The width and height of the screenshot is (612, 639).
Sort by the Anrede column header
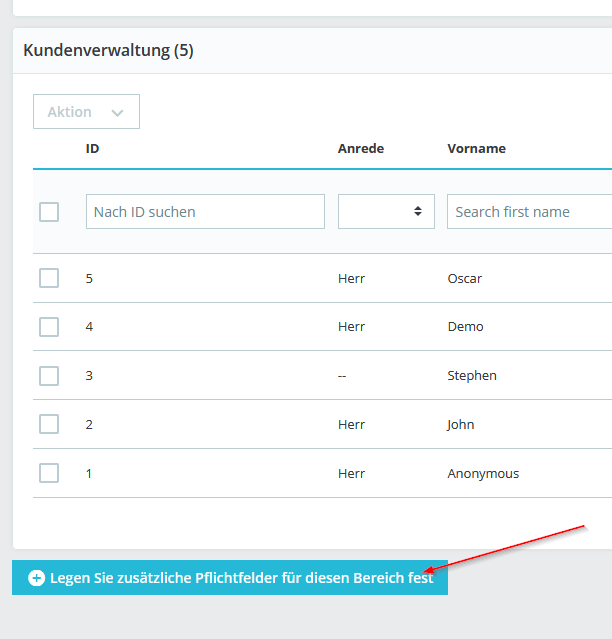(360, 149)
